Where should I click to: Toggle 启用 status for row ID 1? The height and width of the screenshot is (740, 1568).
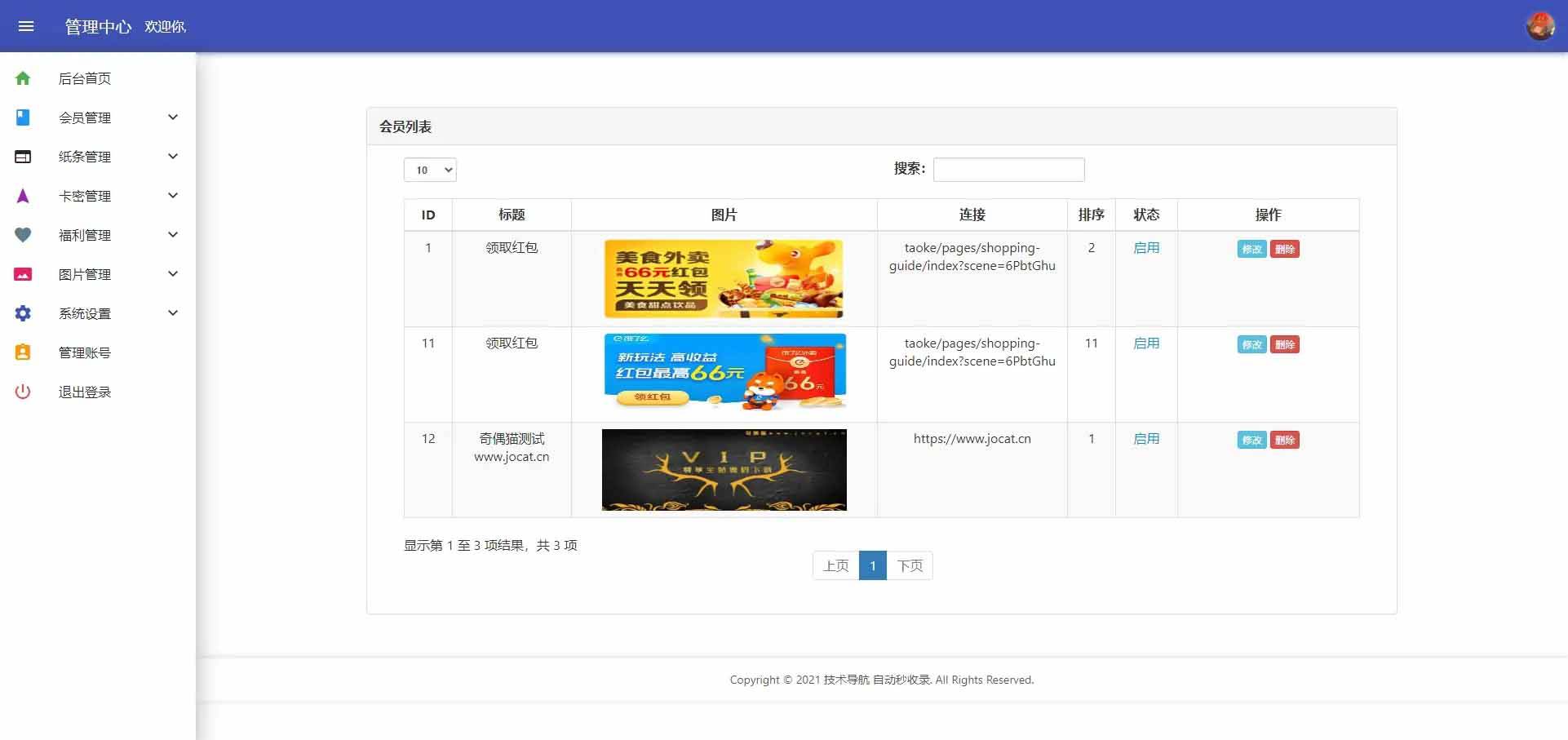[1145, 248]
